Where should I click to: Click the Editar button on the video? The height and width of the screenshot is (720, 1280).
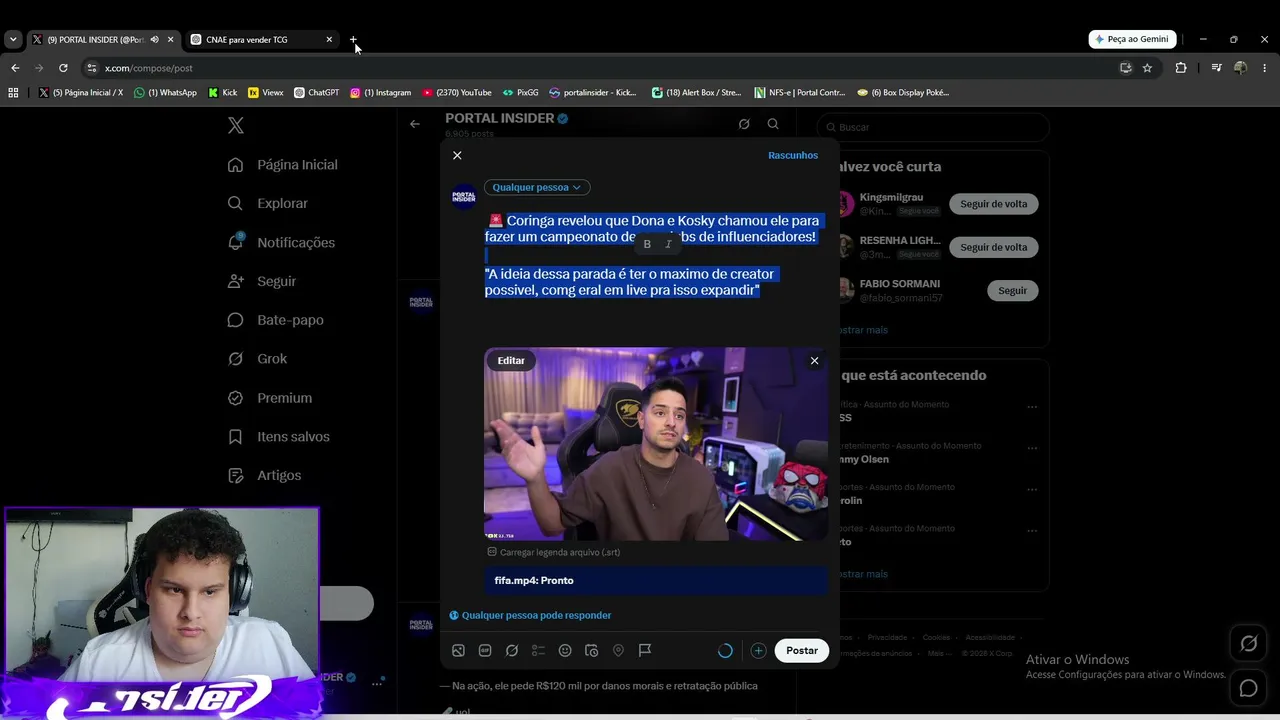click(x=511, y=360)
